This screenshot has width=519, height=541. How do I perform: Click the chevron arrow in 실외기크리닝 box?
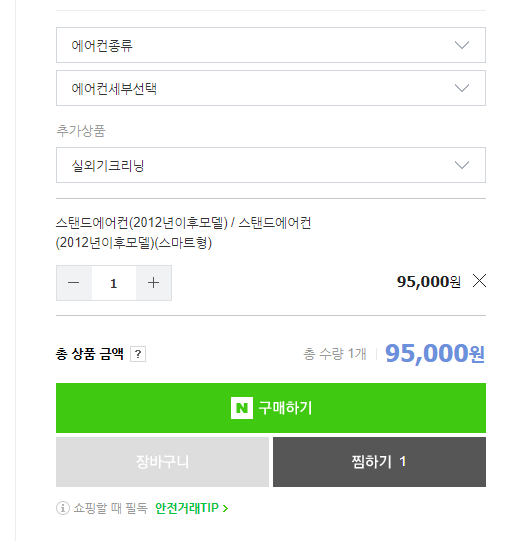click(462, 165)
